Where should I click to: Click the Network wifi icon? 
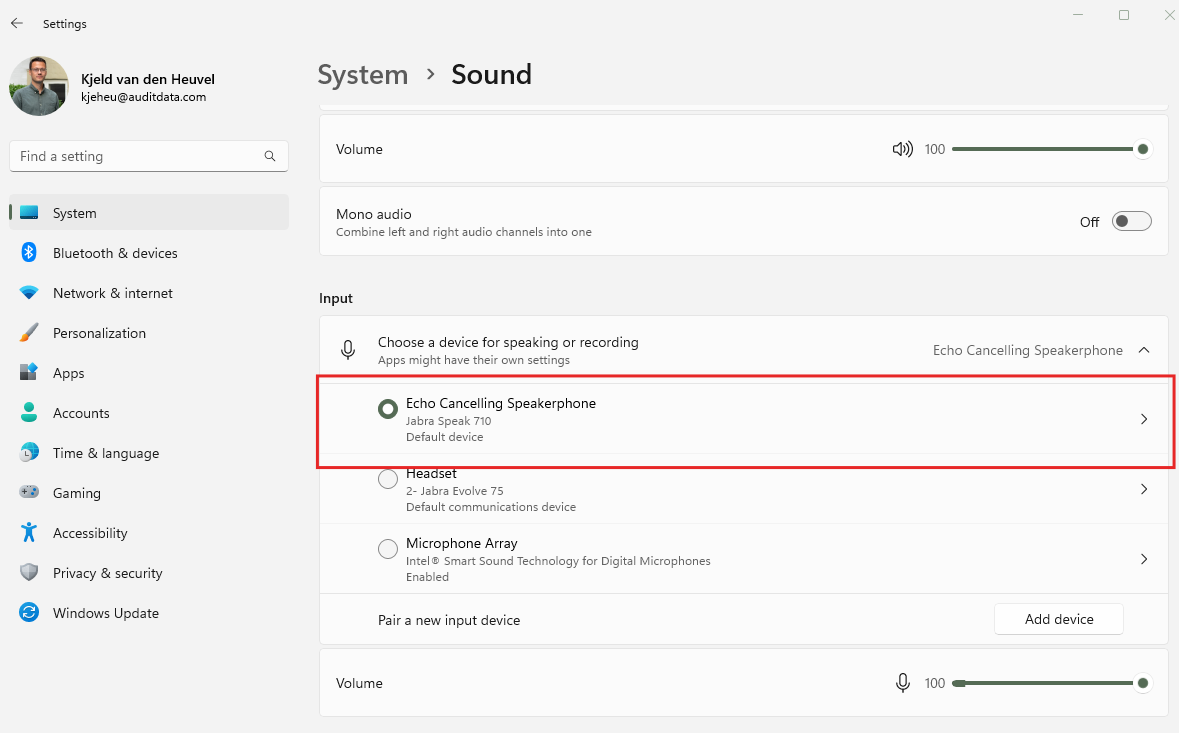[29, 292]
